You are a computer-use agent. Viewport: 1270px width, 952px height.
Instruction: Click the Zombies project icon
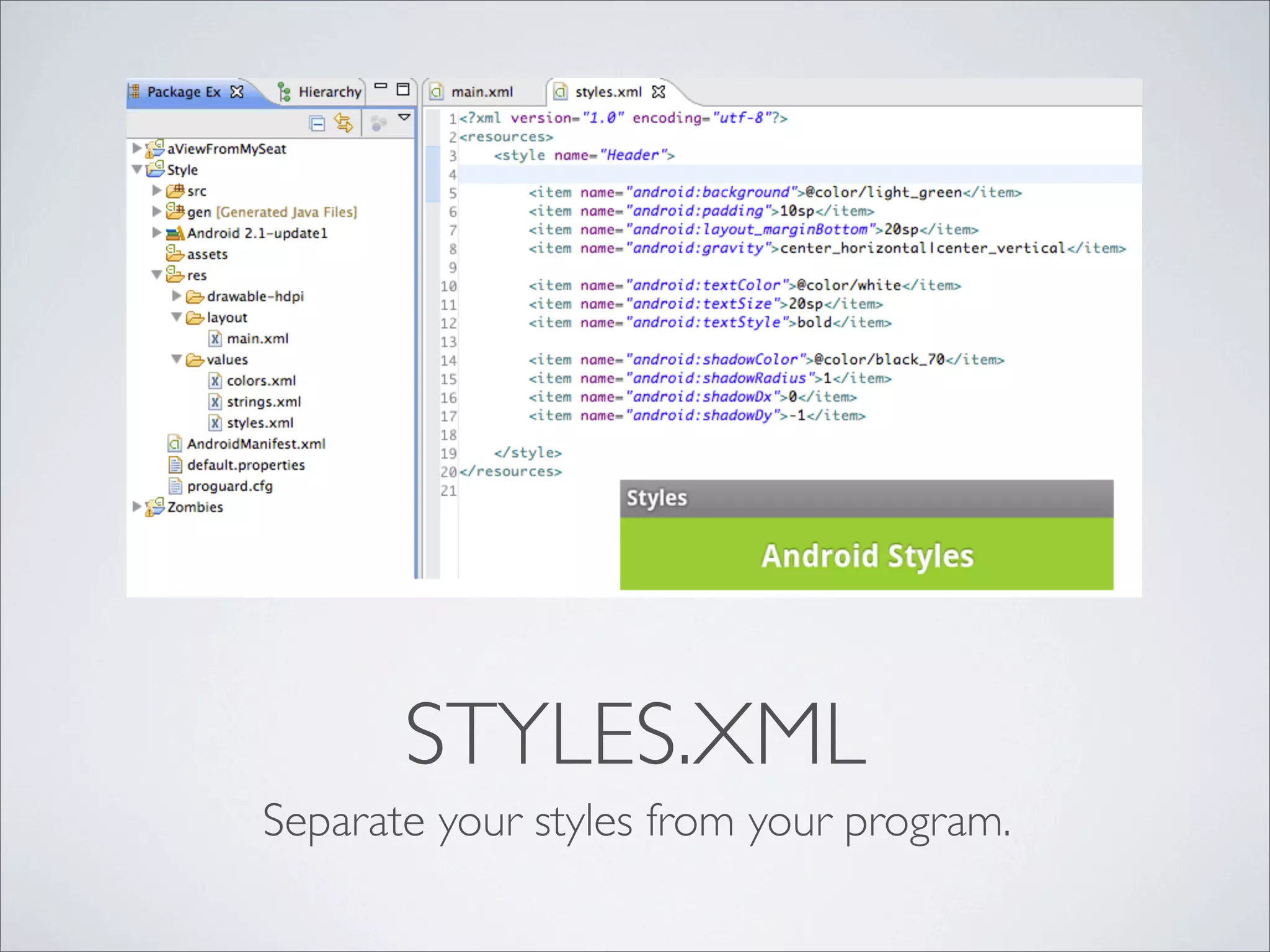(154, 506)
